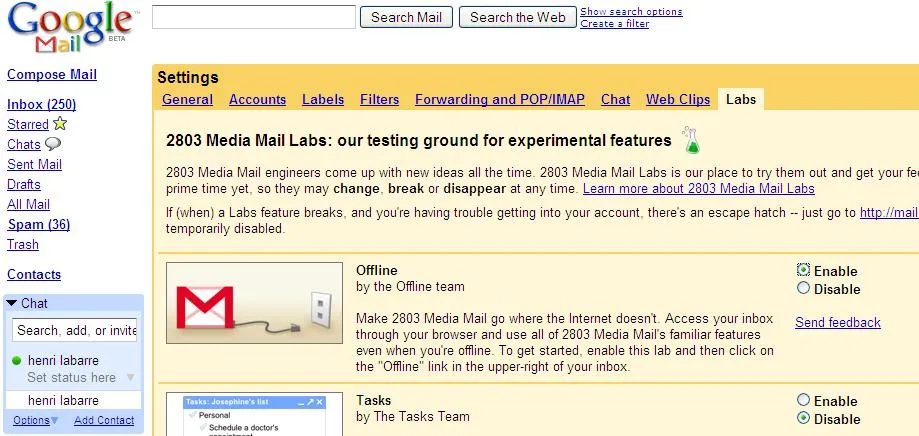Click the Add Contact link

104,420
